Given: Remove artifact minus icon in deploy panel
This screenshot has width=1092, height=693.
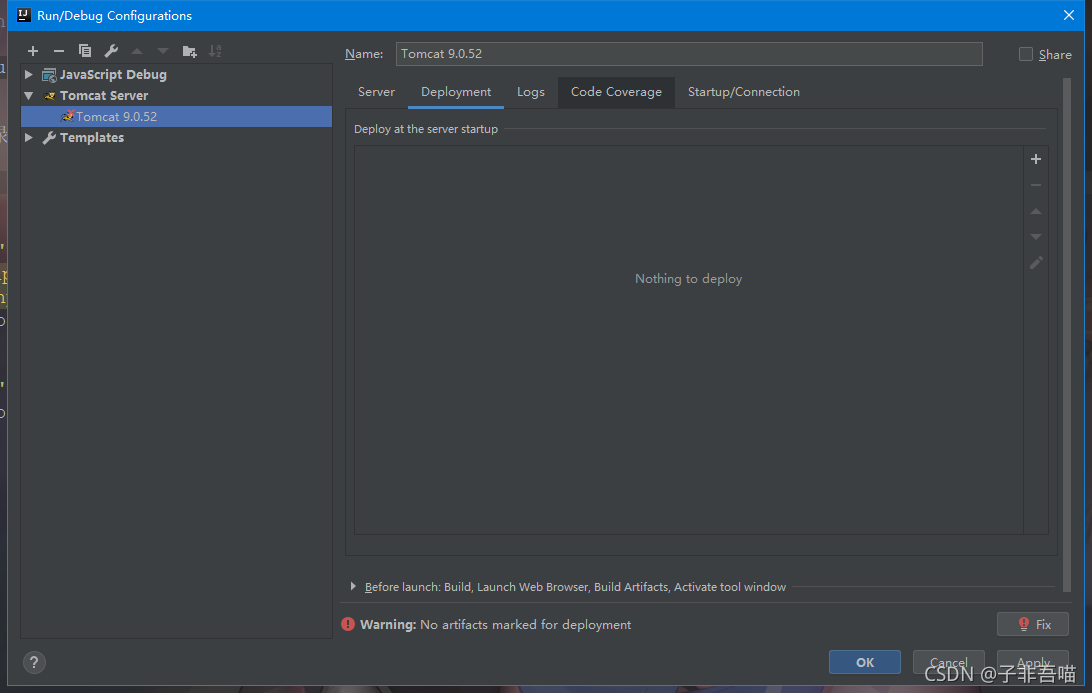Looking at the screenshot, I should tap(1036, 185).
